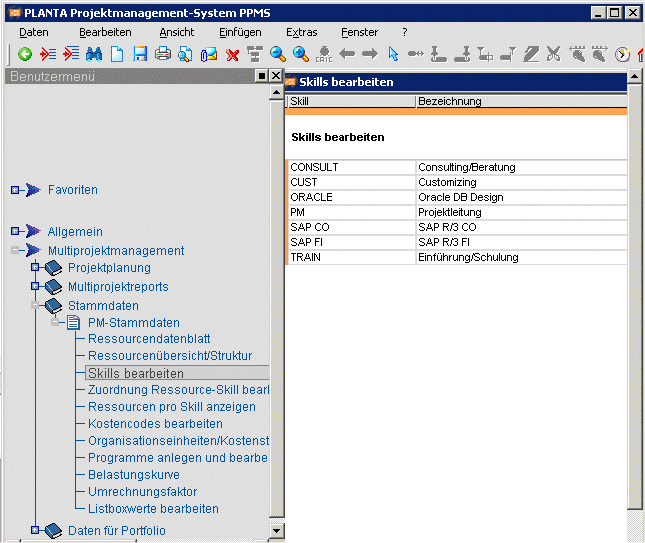Screen dimensions: 645x543
Task: Select the blue mouse pointer tool icon
Action: tap(393, 54)
